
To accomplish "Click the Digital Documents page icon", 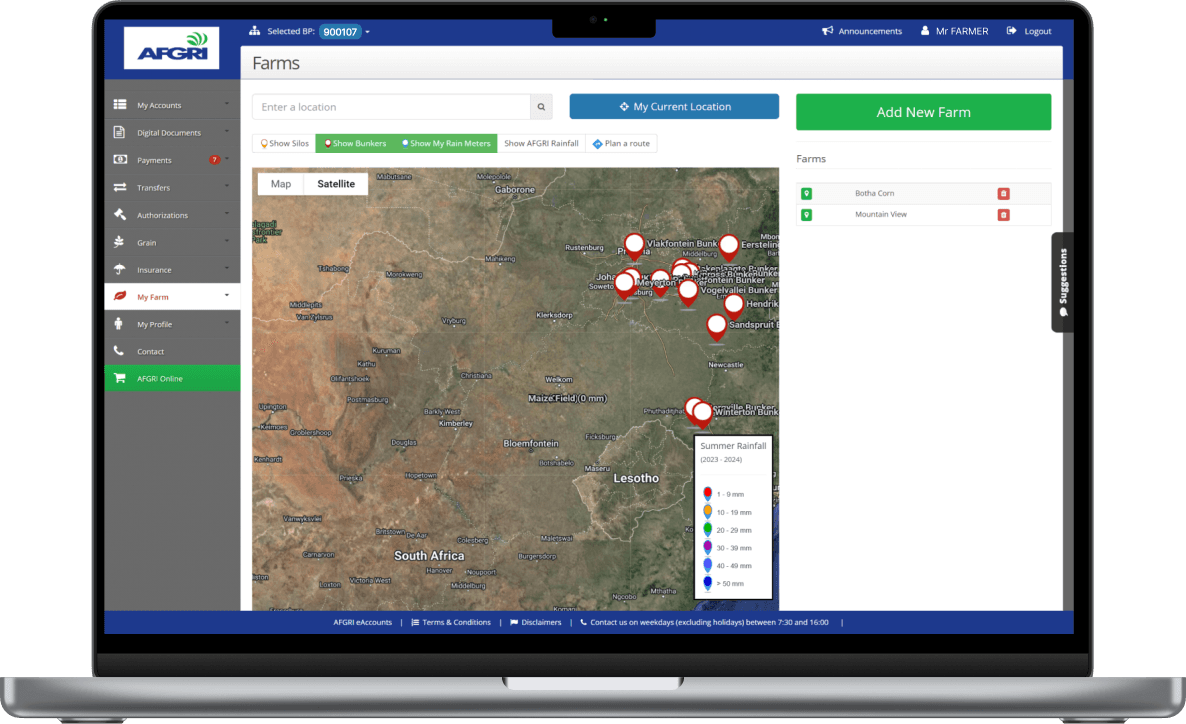I will [119, 132].
